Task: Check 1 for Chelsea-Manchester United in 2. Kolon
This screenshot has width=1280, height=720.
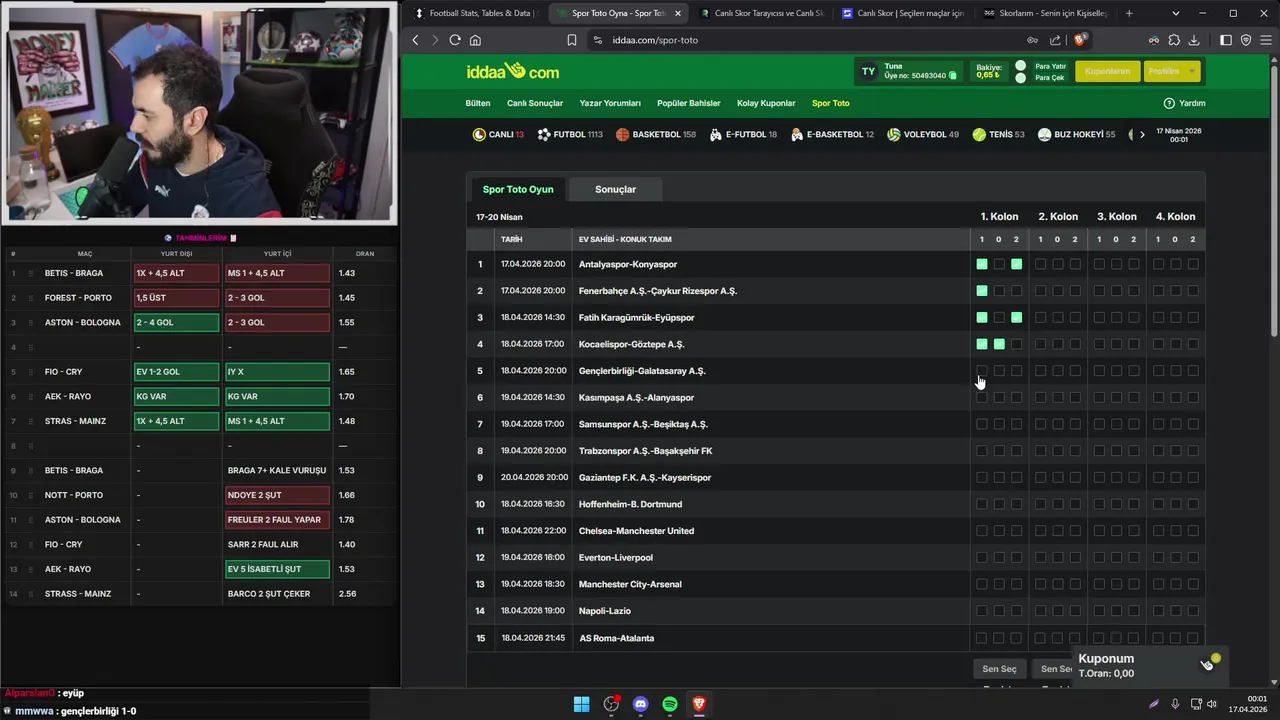Action: point(1040,531)
